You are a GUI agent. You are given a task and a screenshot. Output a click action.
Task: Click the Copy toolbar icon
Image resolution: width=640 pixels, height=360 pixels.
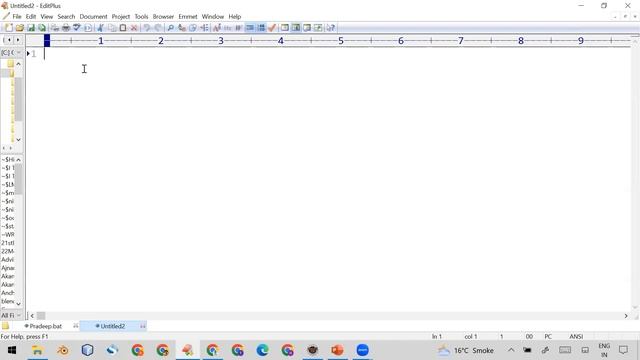click(112, 28)
